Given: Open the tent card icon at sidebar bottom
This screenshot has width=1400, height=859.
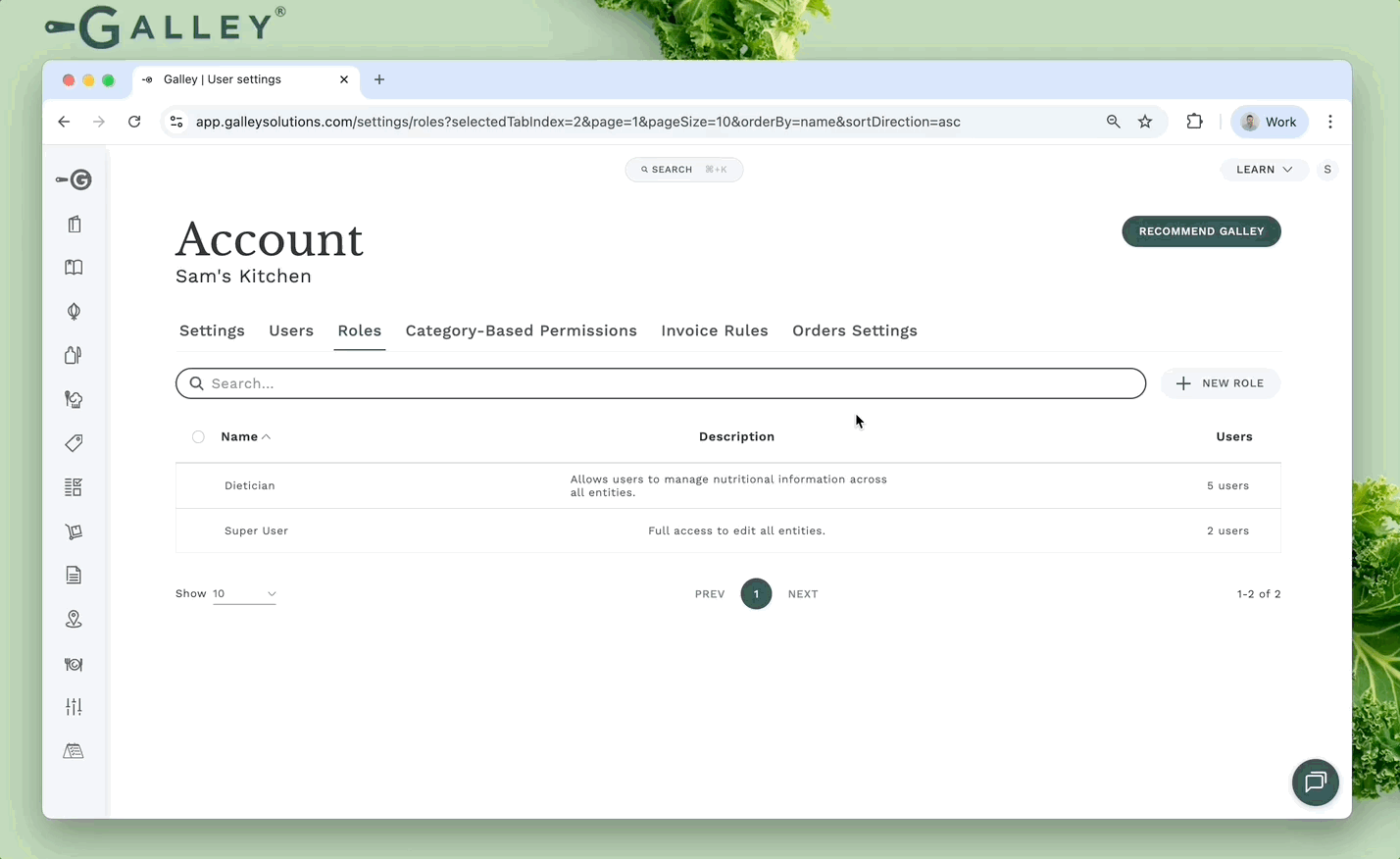Looking at the screenshot, I should tap(74, 751).
